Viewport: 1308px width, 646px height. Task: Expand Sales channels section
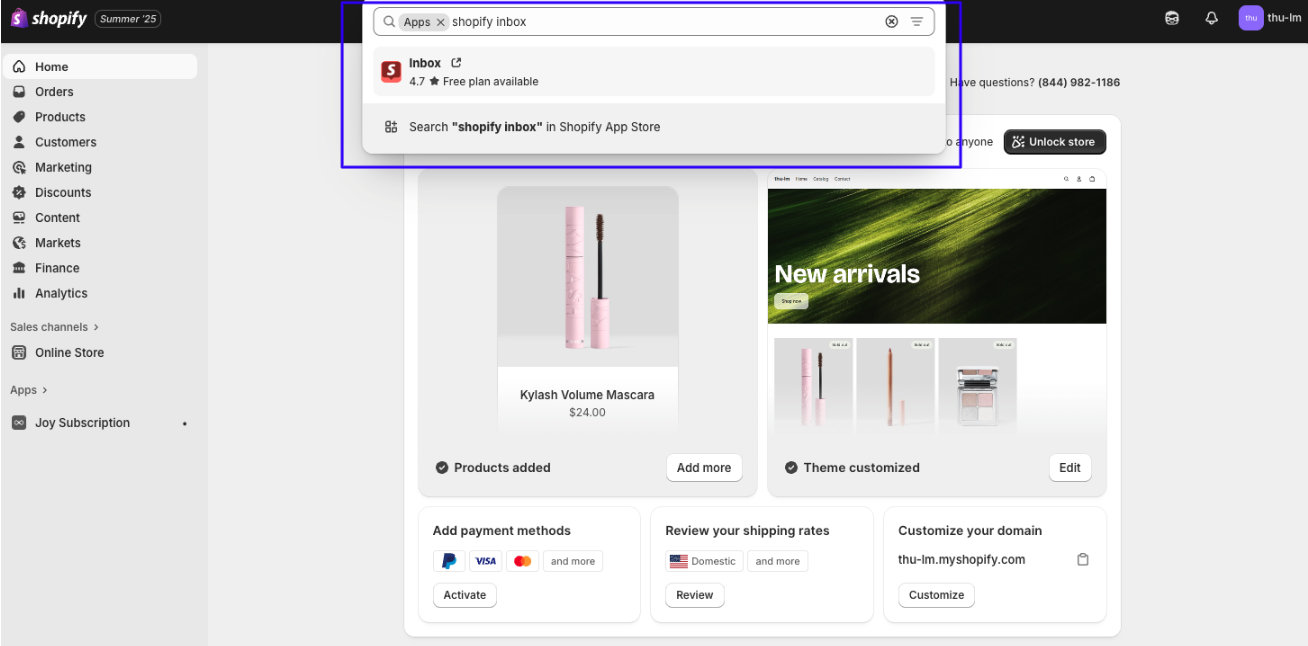pyautogui.click(x=55, y=327)
